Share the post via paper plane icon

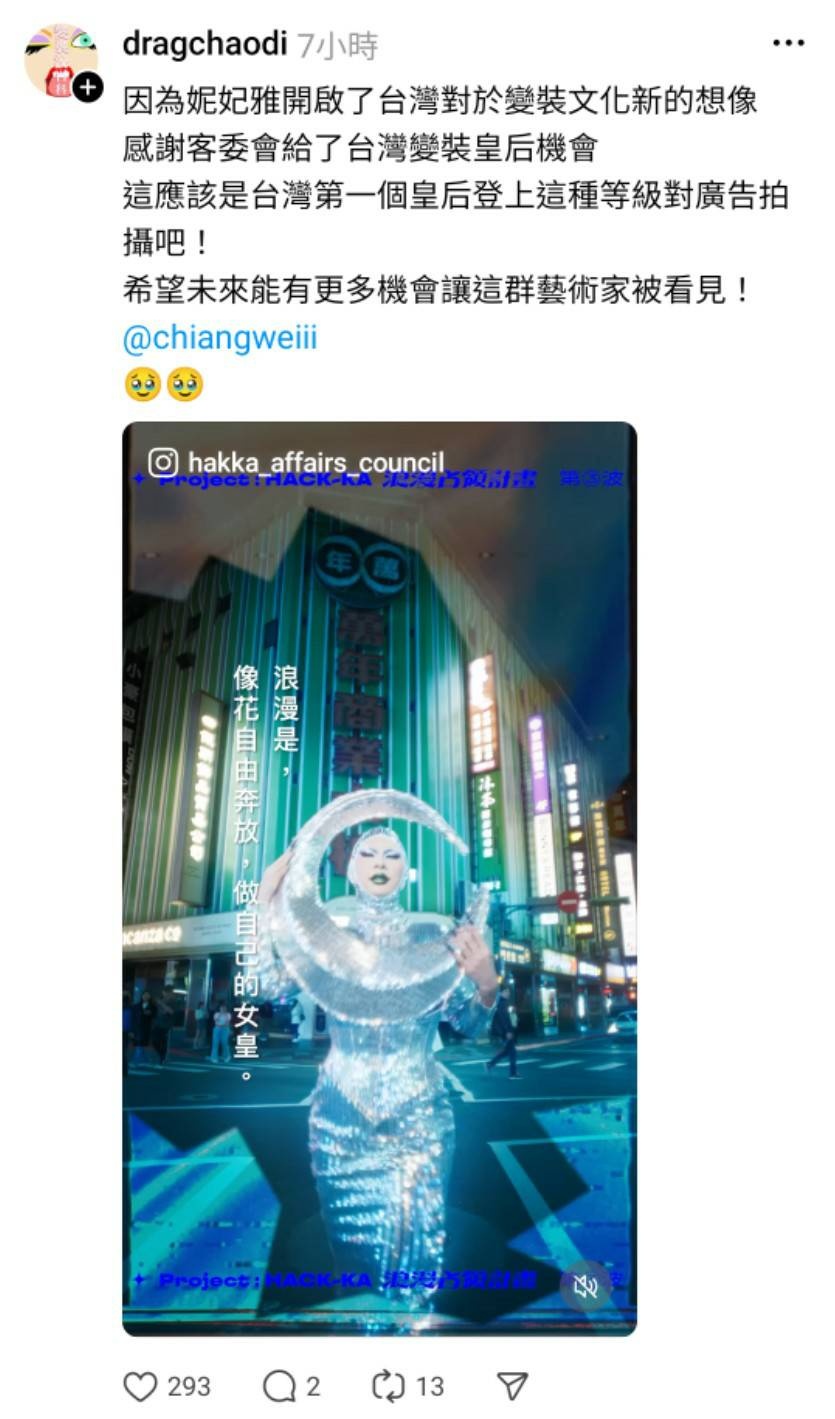pyautogui.click(x=512, y=1386)
